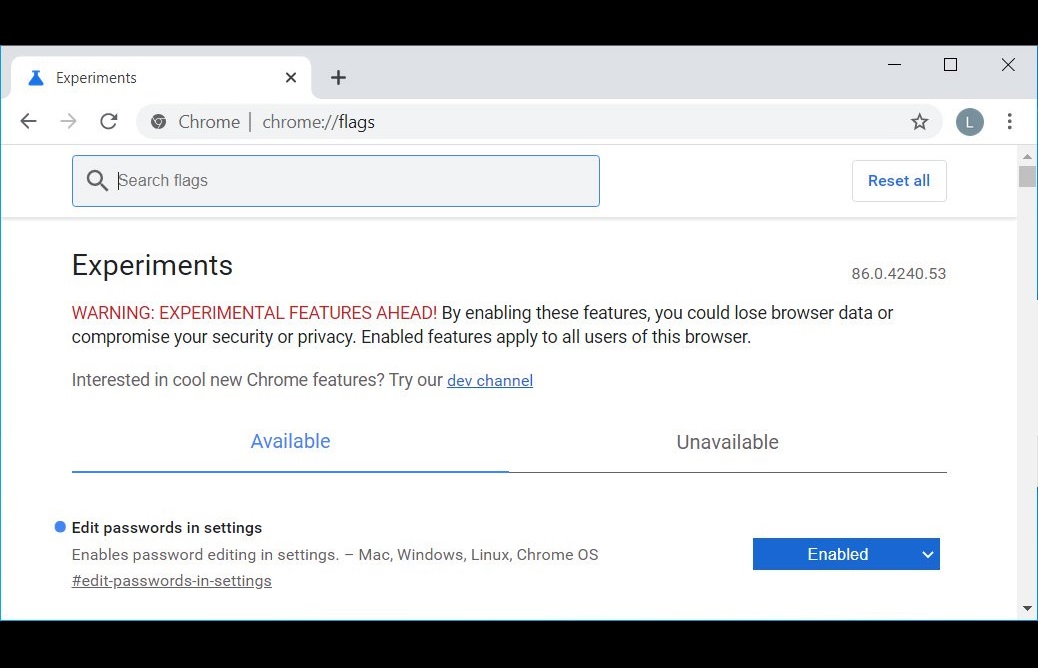Click the version number 86.0.4240.53
Viewport: 1038px width, 668px height.
pos(898,273)
